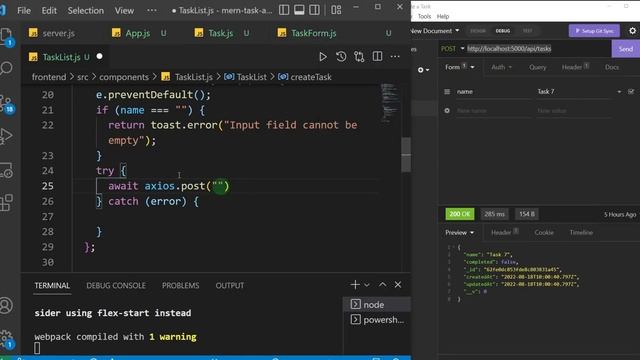
Task: Switch to the Docs tab in Insomnia
Action: (612, 67)
